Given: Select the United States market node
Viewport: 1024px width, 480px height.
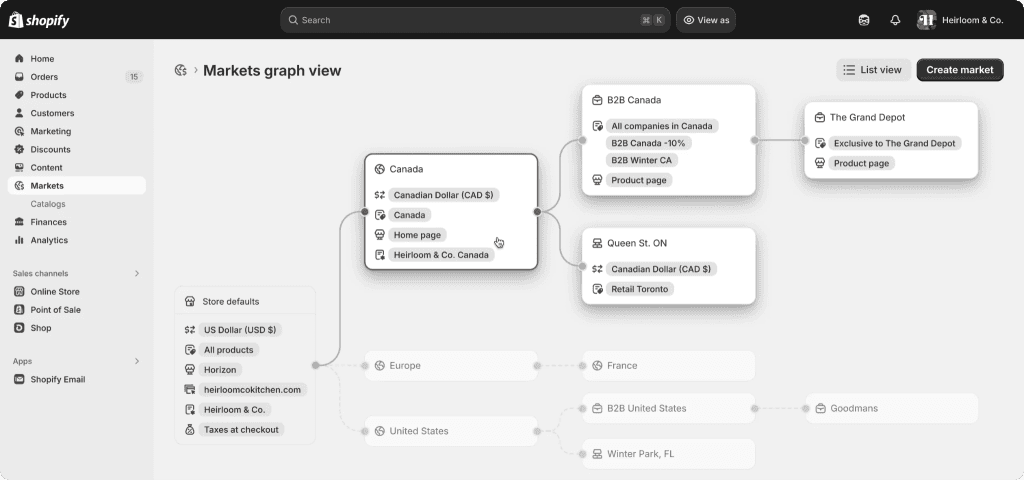Looking at the screenshot, I should pos(451,431).
